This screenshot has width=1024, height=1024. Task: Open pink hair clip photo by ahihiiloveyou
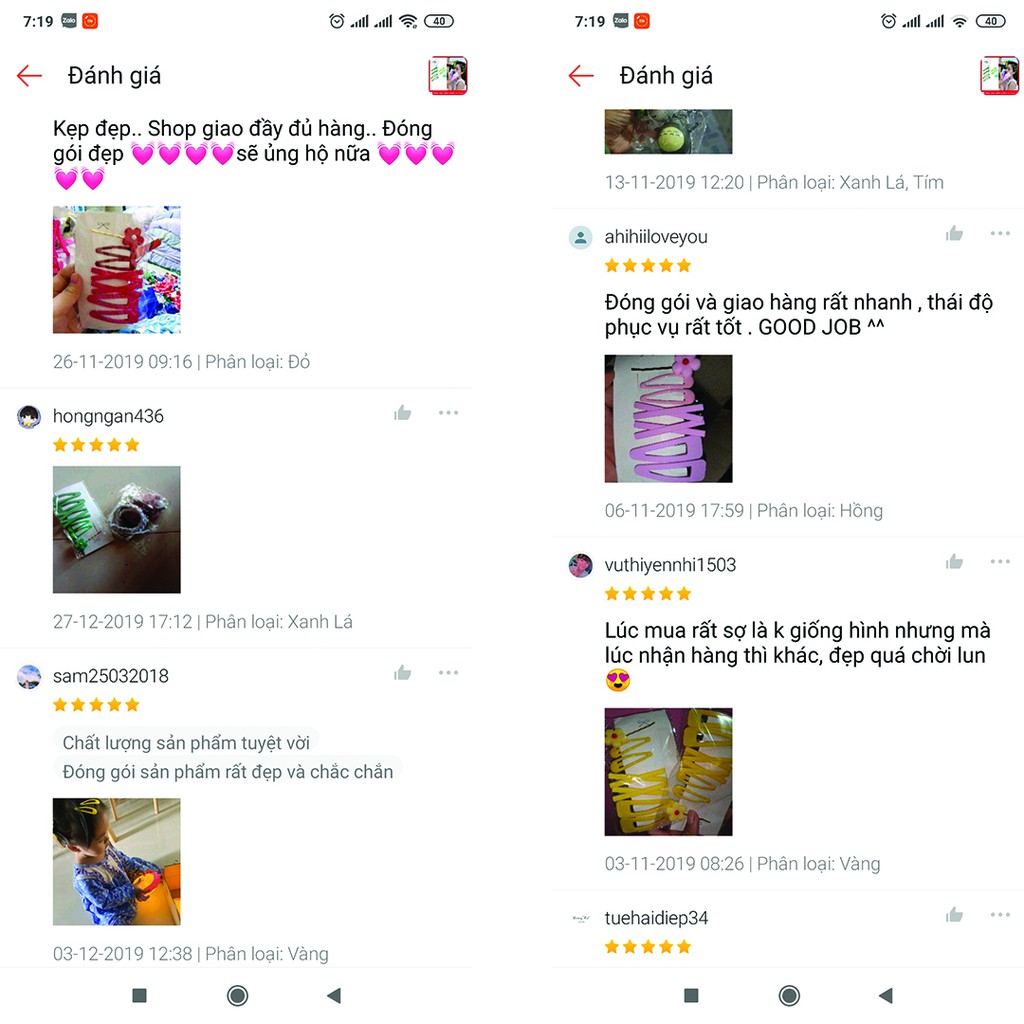669,419
